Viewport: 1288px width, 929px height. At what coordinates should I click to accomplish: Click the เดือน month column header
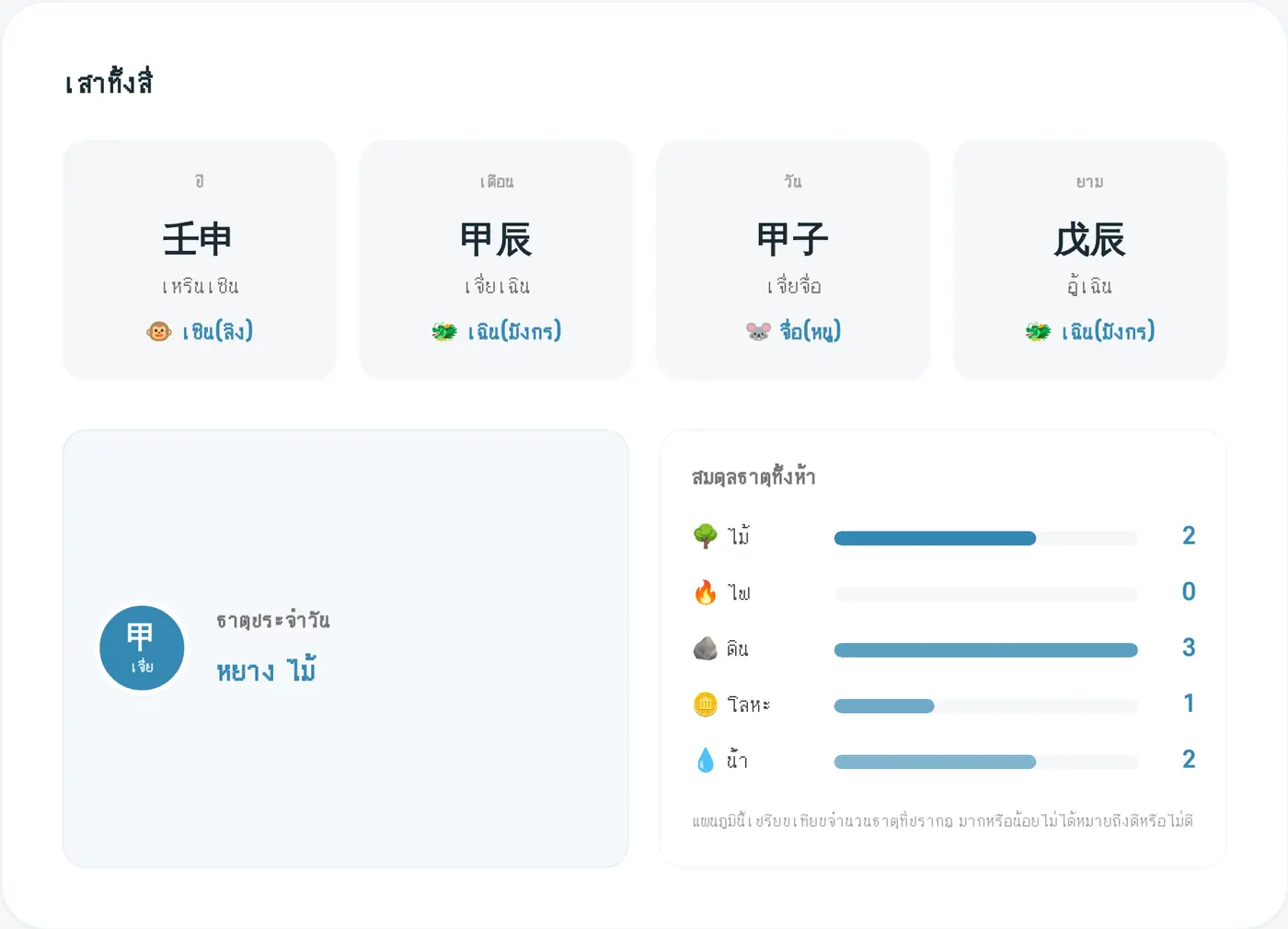(x=497, y=181)
